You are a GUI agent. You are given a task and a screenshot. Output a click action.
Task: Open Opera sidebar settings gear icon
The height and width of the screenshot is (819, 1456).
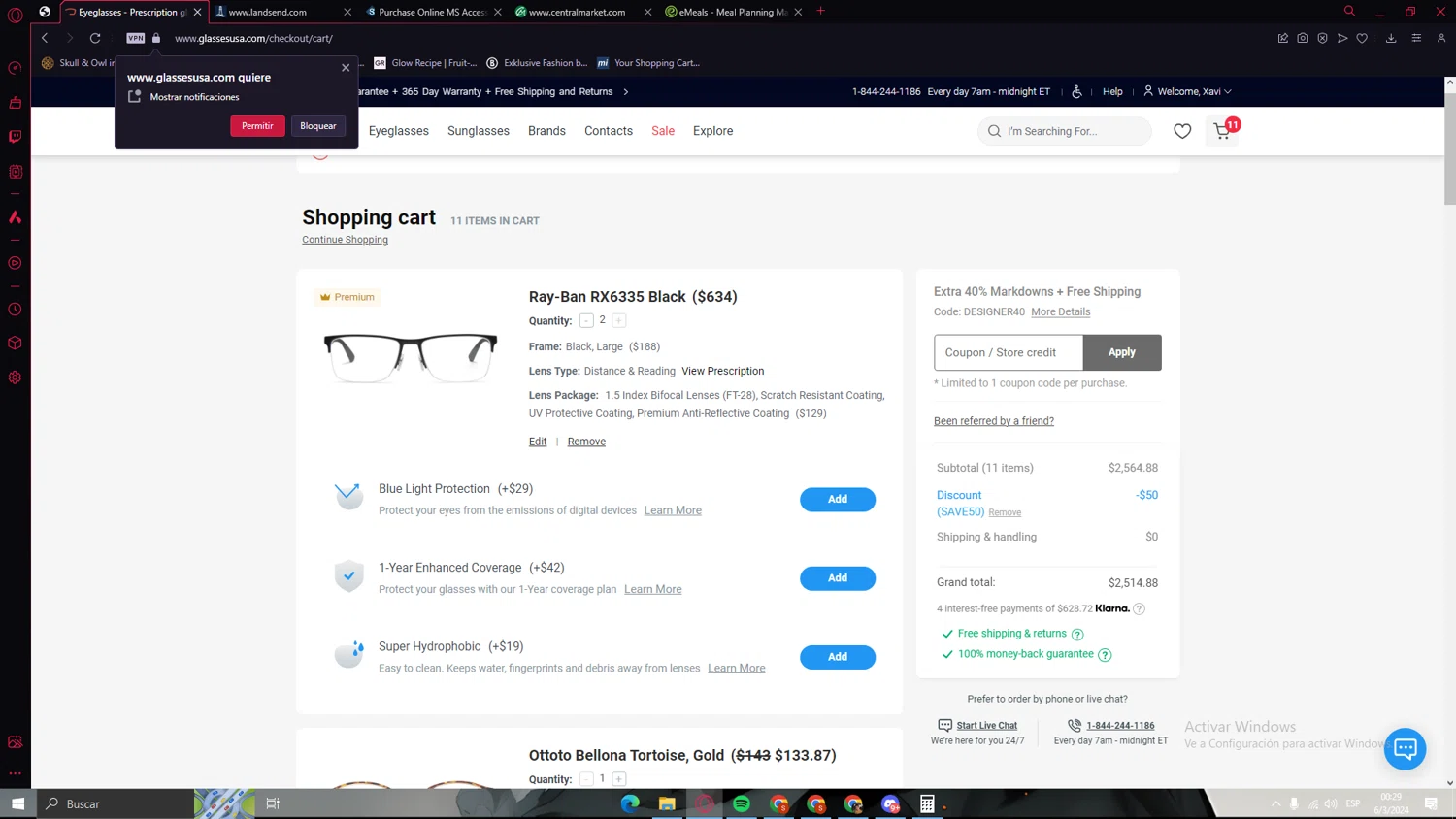[x=15, y=377]
